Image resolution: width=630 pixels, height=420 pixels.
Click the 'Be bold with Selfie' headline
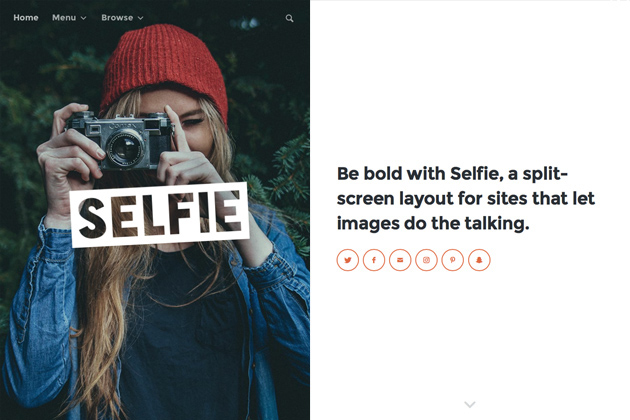click(466, 199)
